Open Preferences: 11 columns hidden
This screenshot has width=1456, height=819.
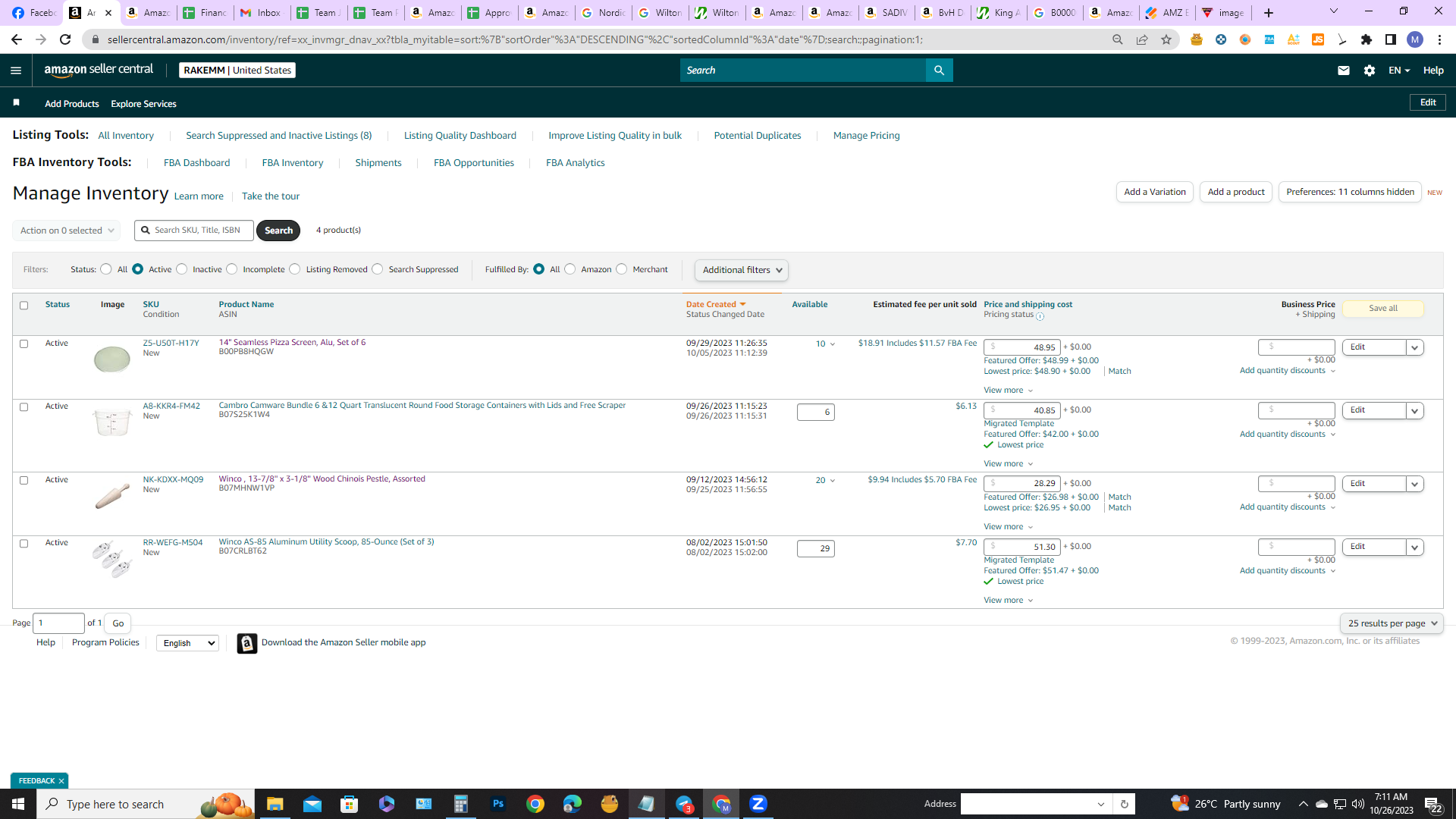tap(1350, 192)
